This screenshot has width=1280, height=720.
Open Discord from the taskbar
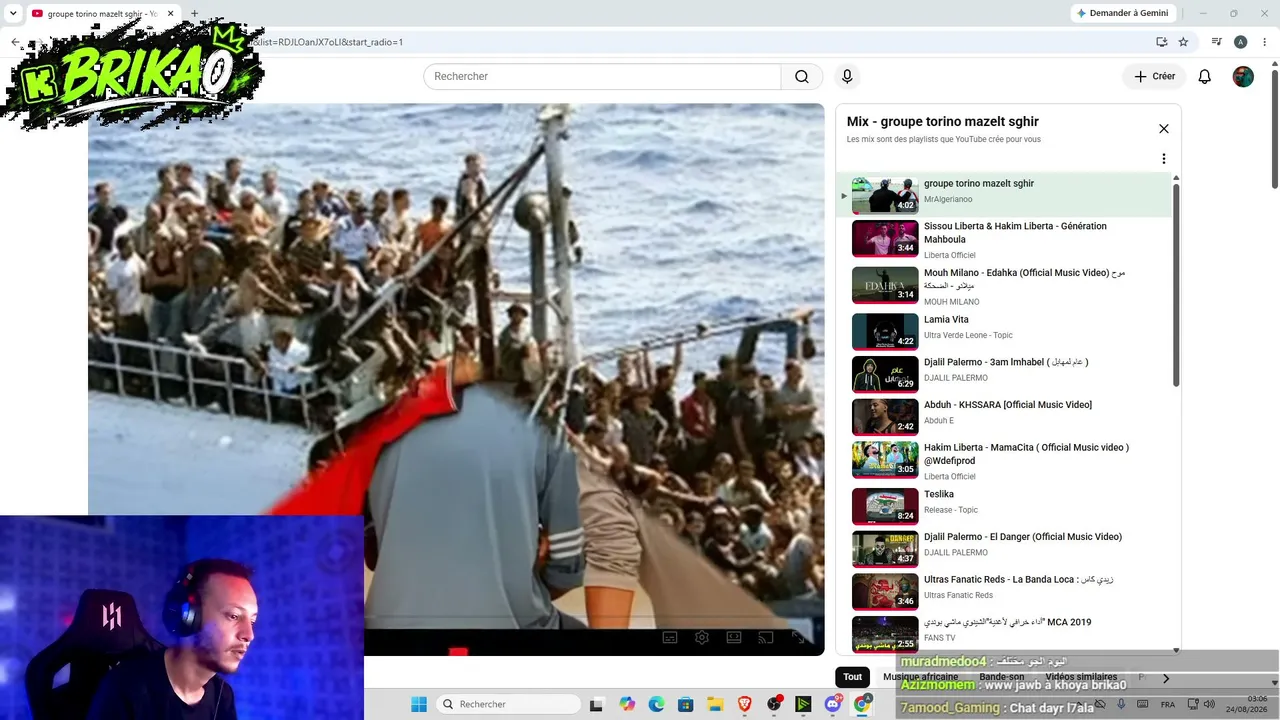tap(833, 704)
